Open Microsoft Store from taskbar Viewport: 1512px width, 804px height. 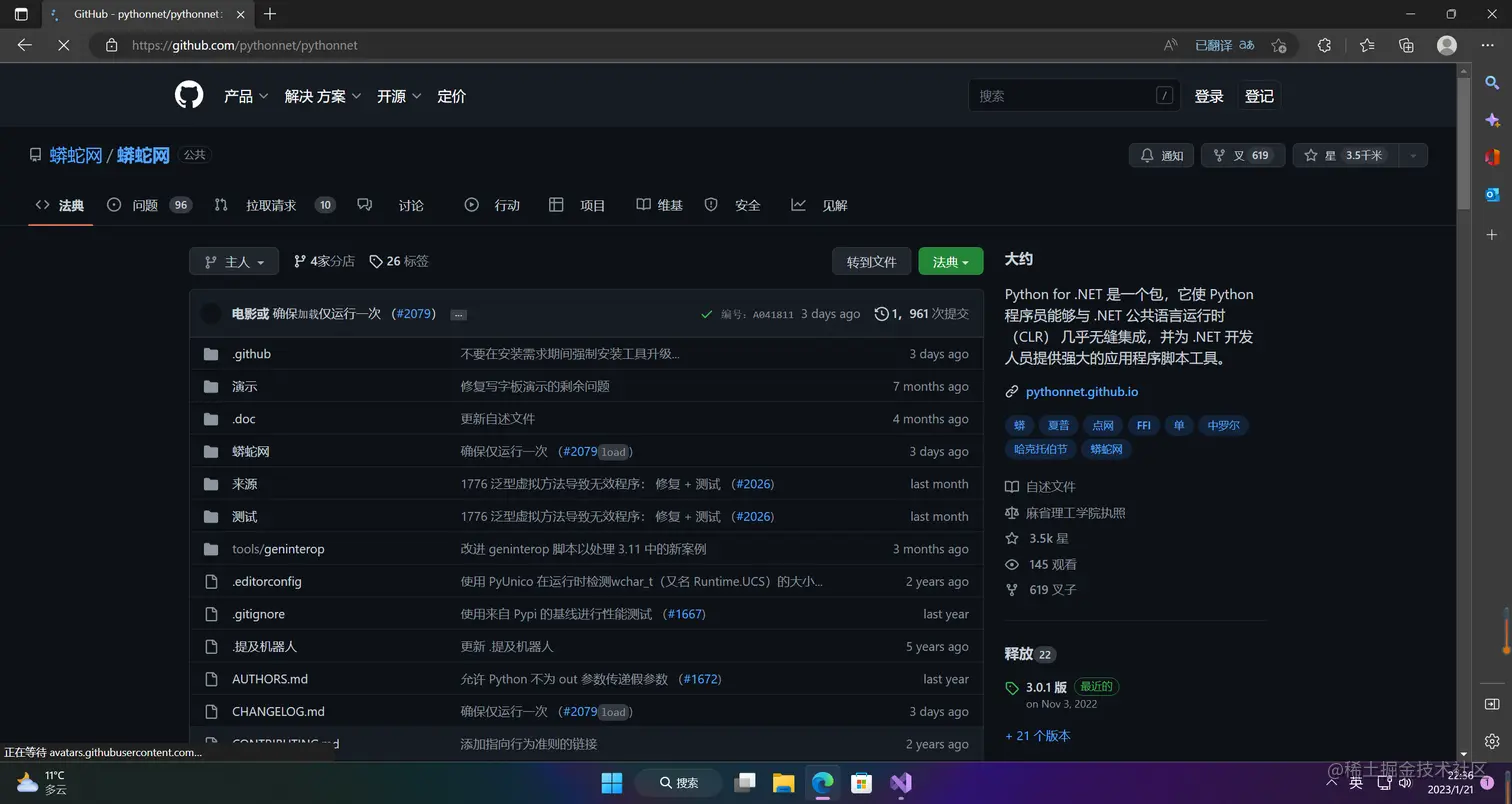coord(861,782)
